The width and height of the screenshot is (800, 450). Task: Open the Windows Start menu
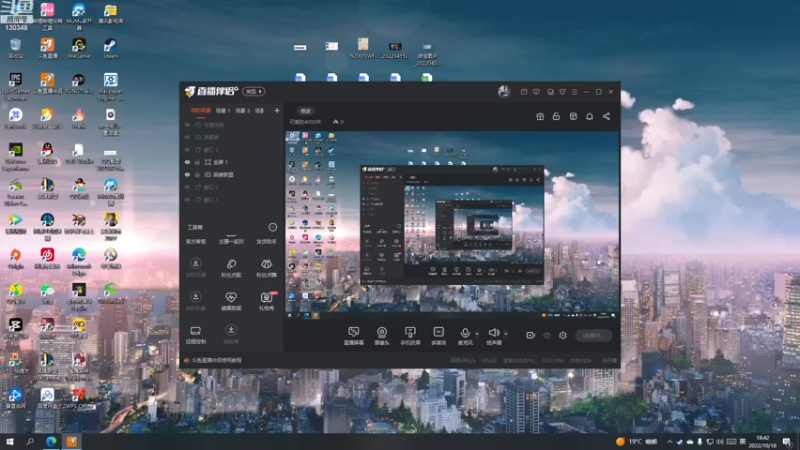click(9, 441)
